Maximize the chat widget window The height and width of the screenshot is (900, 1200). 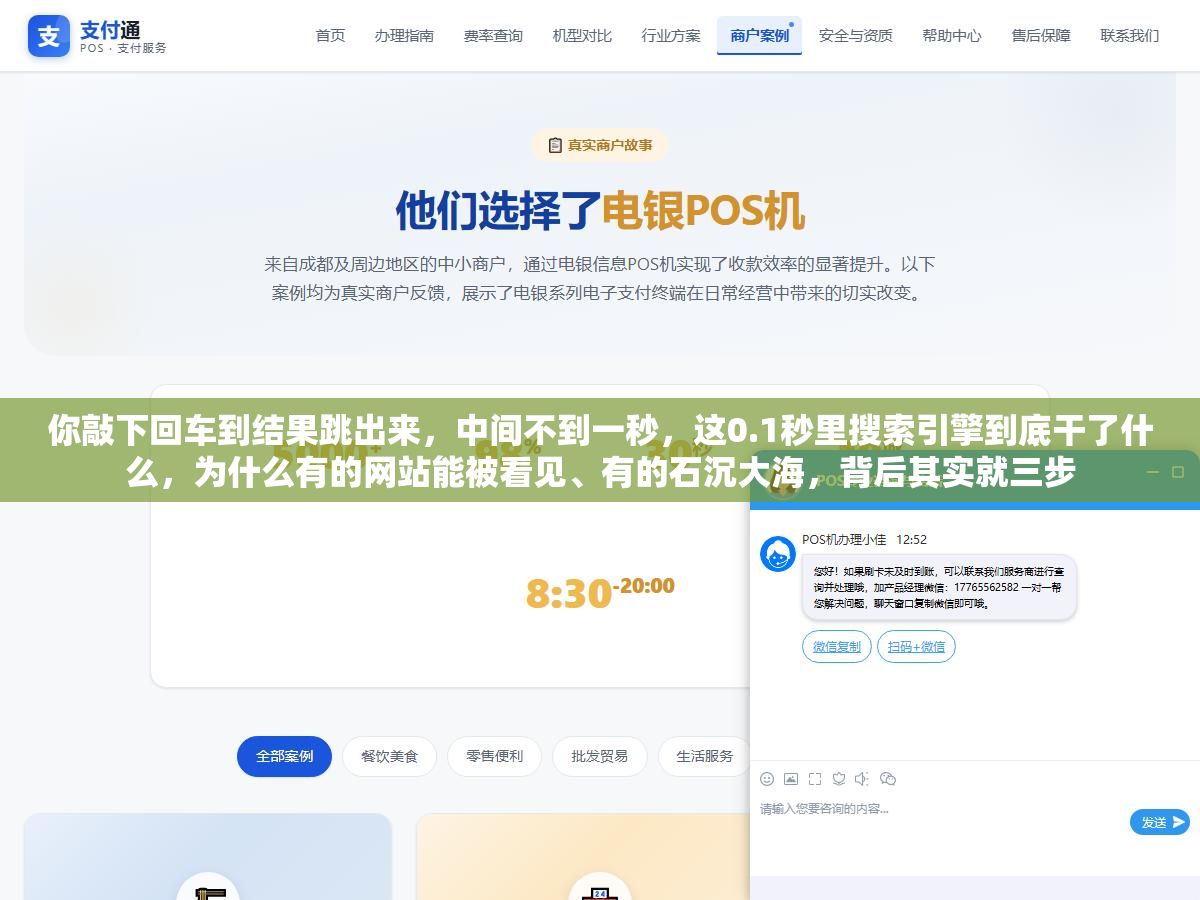(1177, 472)
